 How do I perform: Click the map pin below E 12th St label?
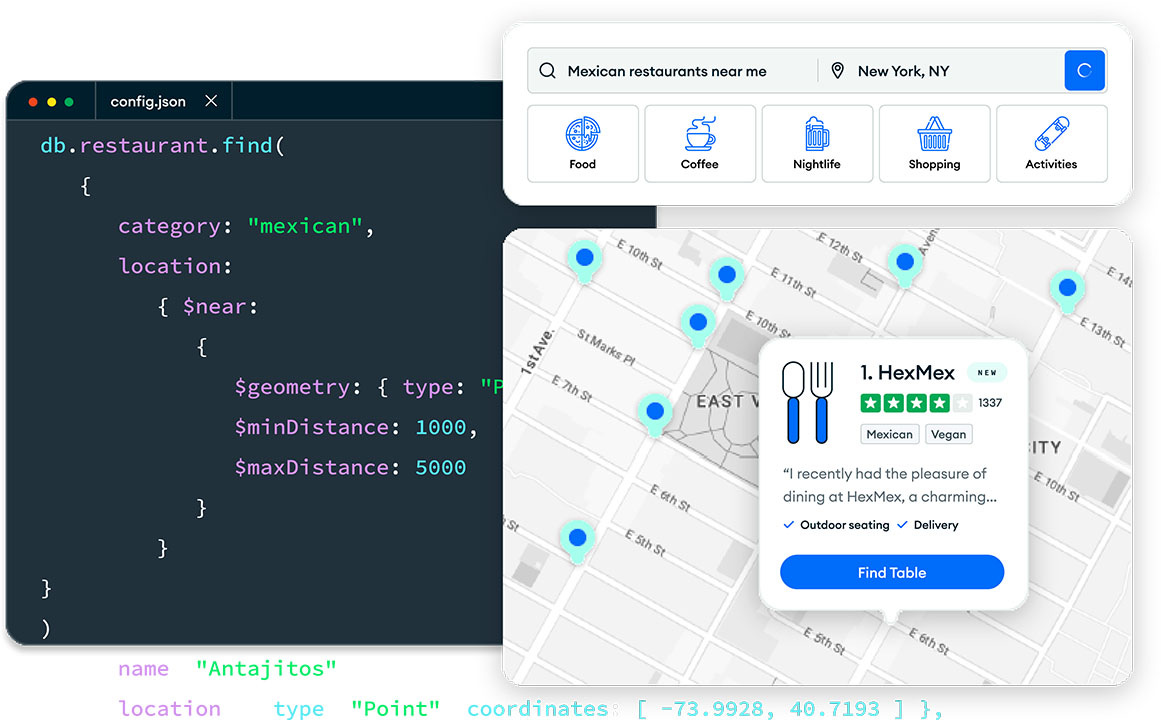pyautogui.click(x=904, y=264)
